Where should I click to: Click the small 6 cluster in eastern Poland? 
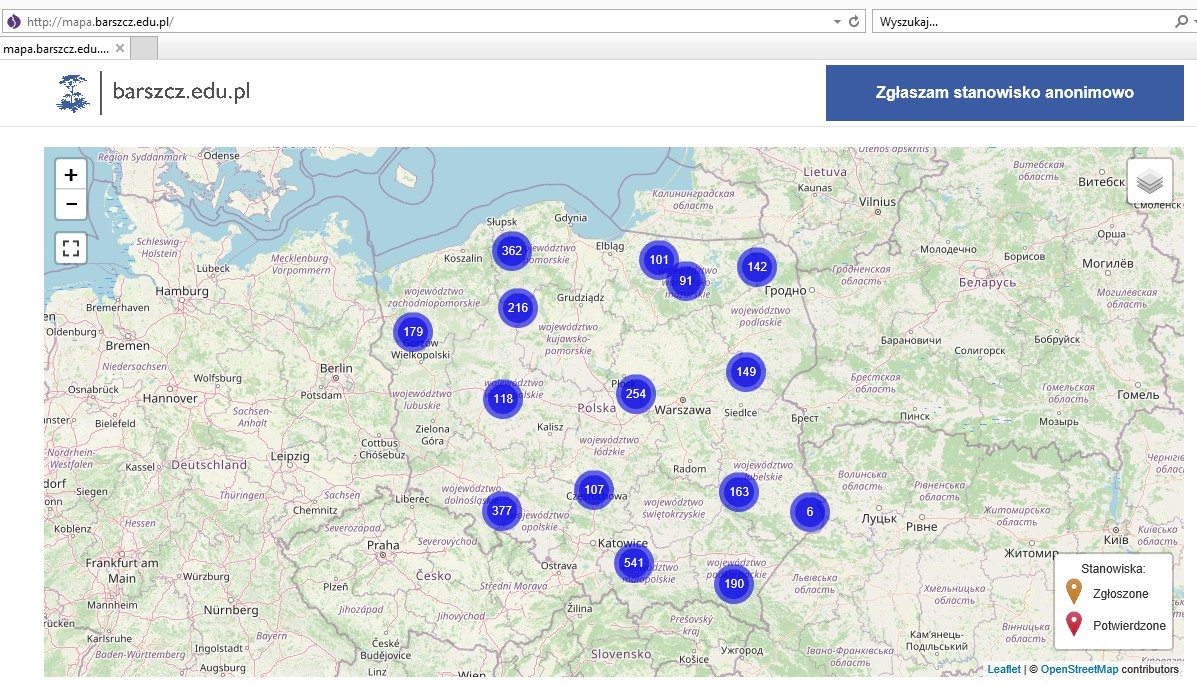(x=809, y=511)
